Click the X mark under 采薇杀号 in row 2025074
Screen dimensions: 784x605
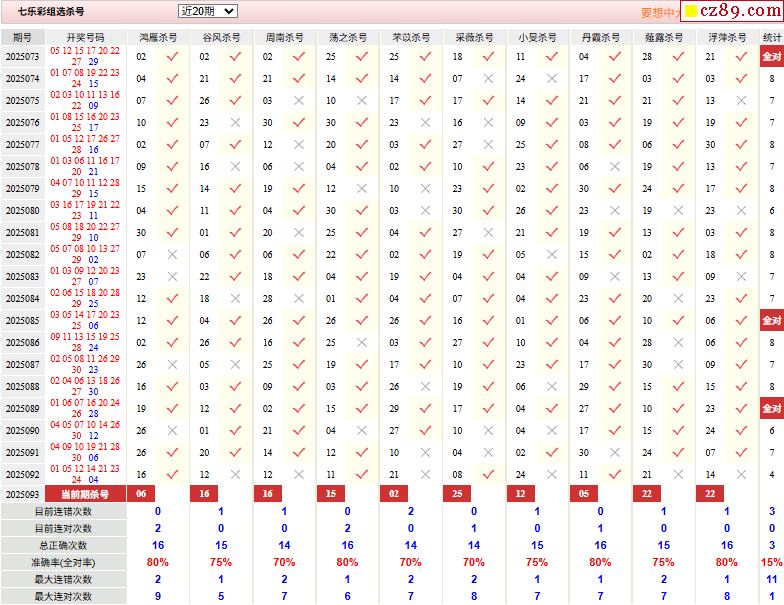pyautogui.click(x=488, y=78)
